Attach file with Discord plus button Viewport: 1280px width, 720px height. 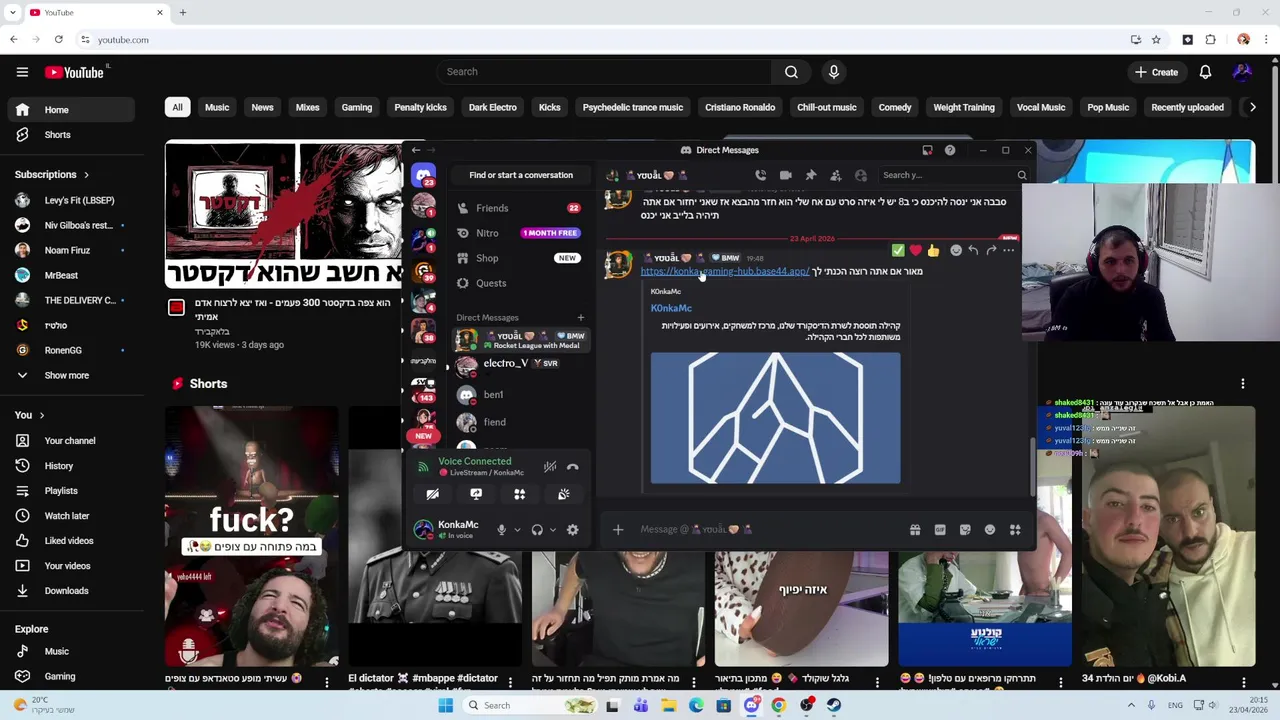point(618,530)
